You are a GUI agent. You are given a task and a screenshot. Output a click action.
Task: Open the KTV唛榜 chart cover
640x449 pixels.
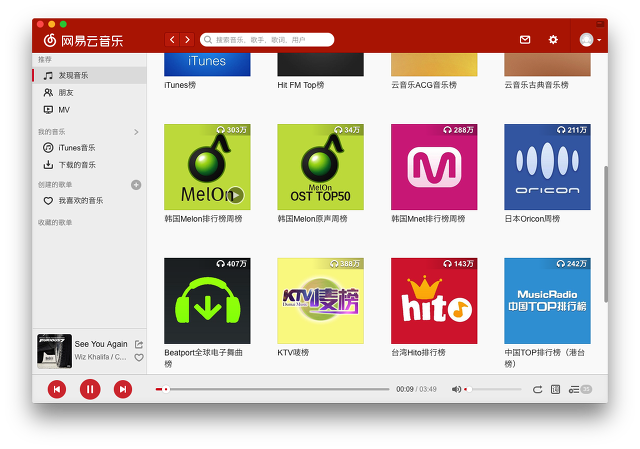pyautogui.click(x=320, y=301)
